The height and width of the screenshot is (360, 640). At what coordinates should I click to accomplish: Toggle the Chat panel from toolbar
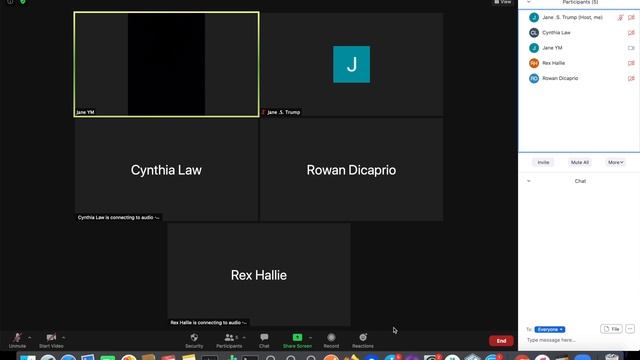[264, 340]
